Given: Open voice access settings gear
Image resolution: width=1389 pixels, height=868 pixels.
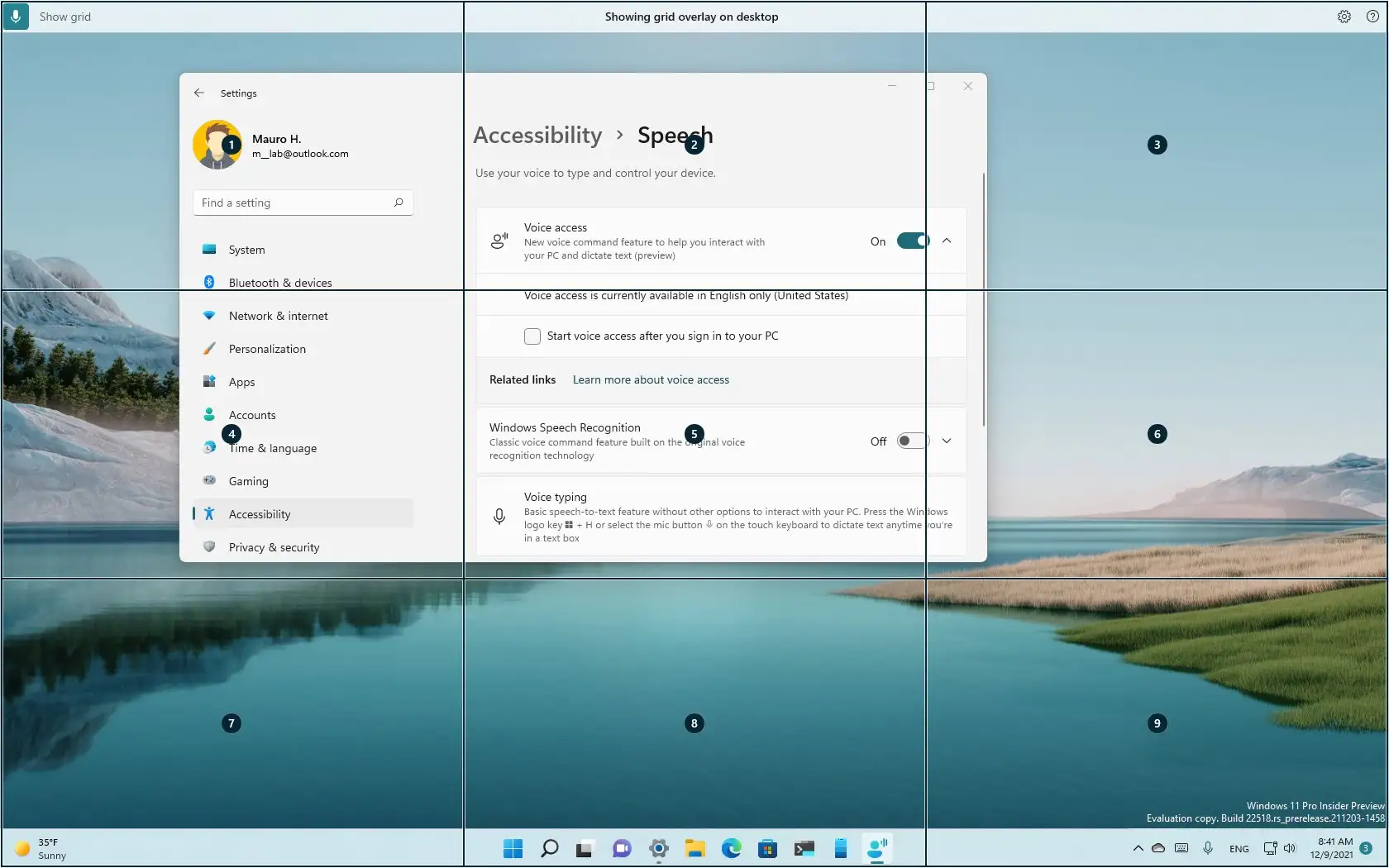Looking at the screenshot, I should 1344,17.
